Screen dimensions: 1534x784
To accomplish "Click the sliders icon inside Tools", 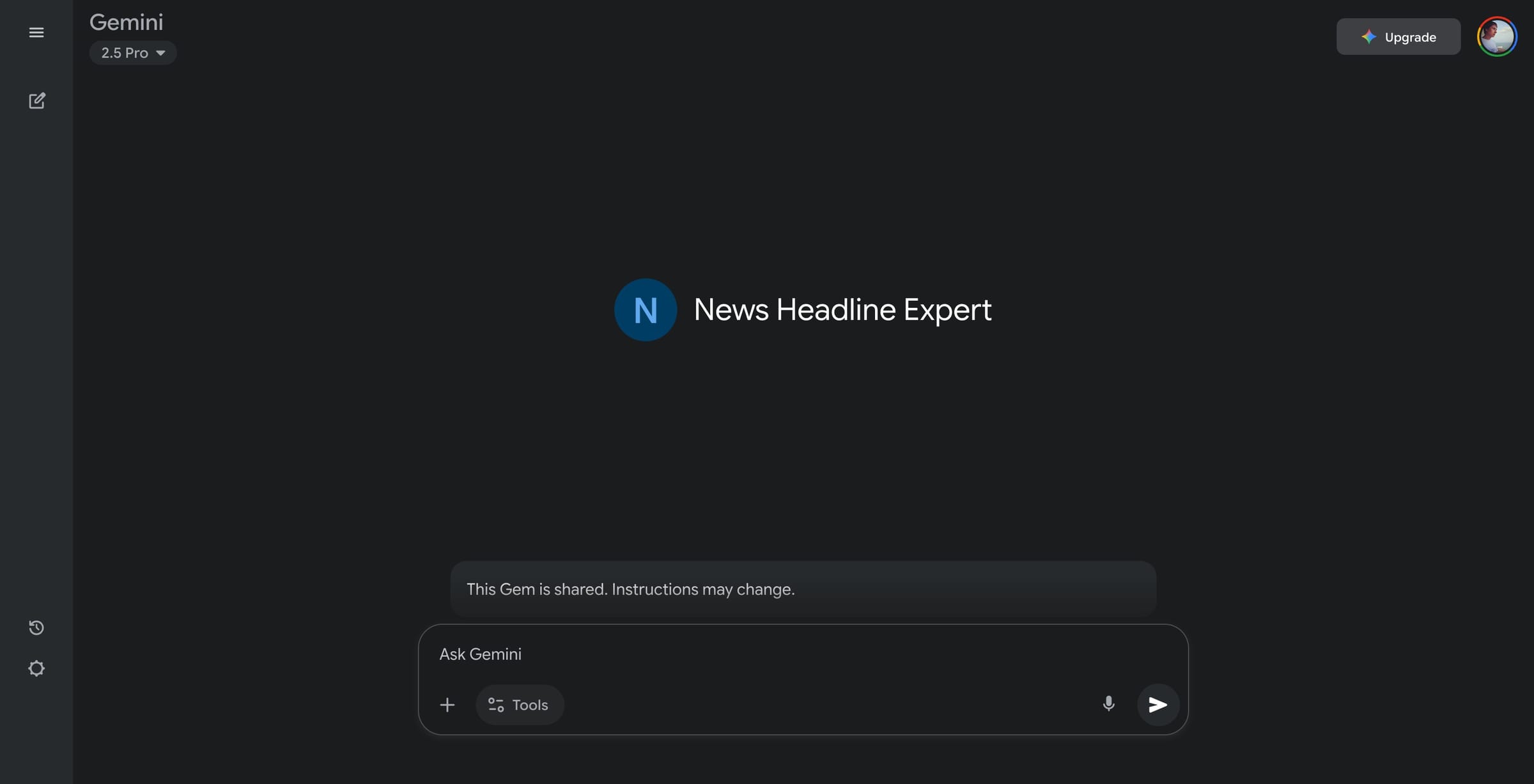I will 496,705.
